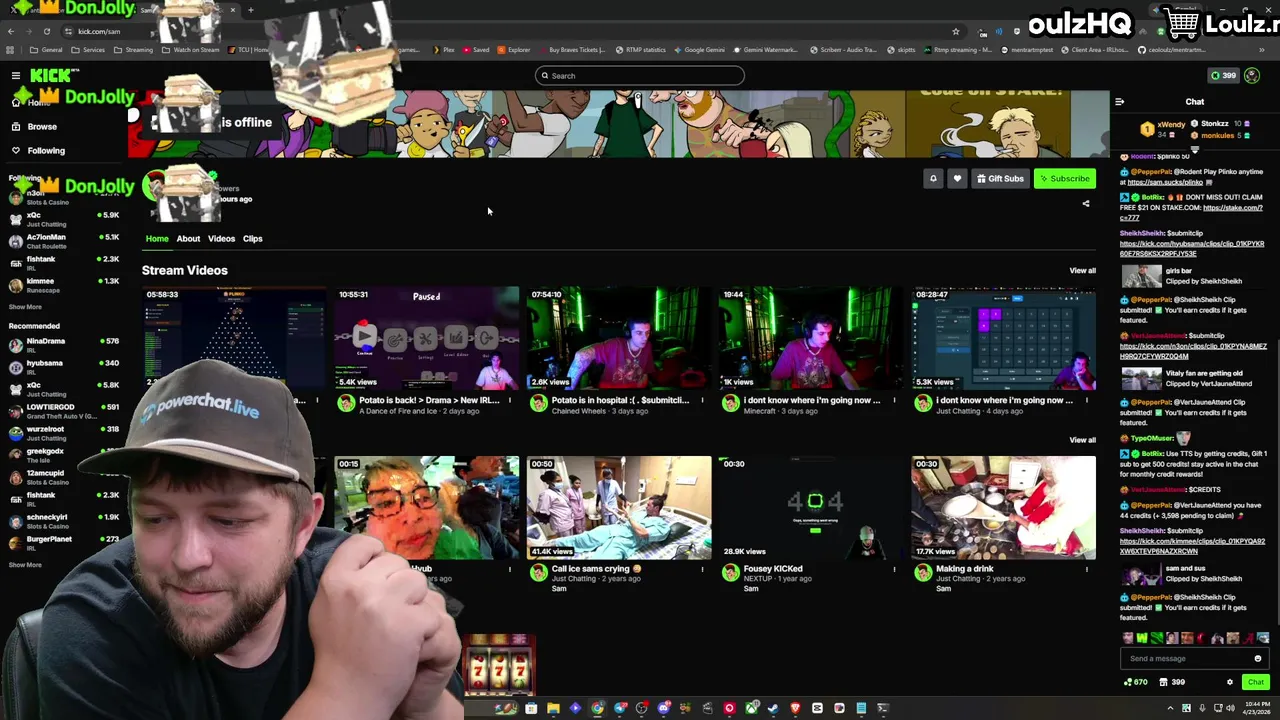Viewport: 1280px width, 720px height.
Task: Open NinaDrama in Recommended list
Action: [64, 345]
